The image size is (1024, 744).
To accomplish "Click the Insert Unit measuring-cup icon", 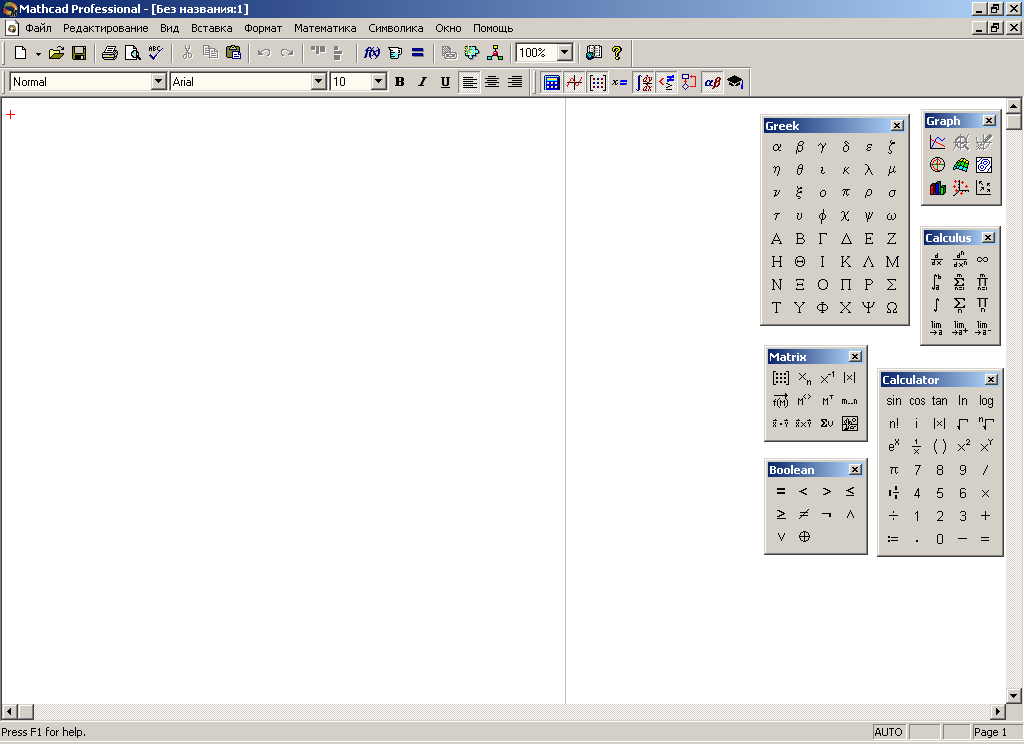I will [x=395, y=53].
